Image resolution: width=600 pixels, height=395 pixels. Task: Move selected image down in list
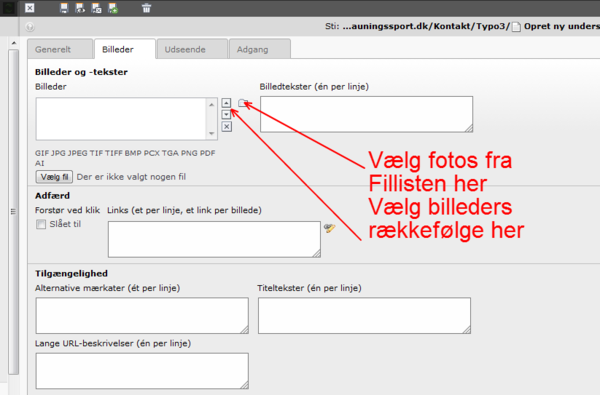[227, 114]
